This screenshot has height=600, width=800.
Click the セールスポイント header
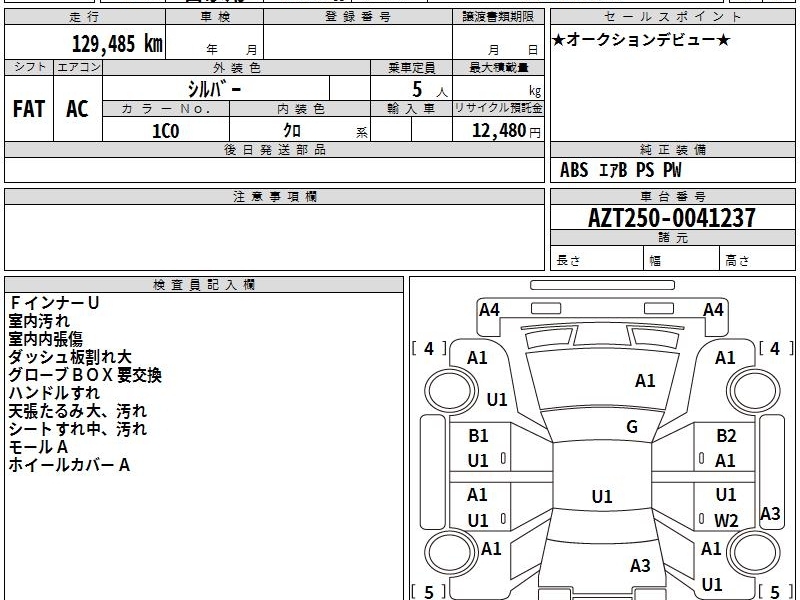coord(672,17)
